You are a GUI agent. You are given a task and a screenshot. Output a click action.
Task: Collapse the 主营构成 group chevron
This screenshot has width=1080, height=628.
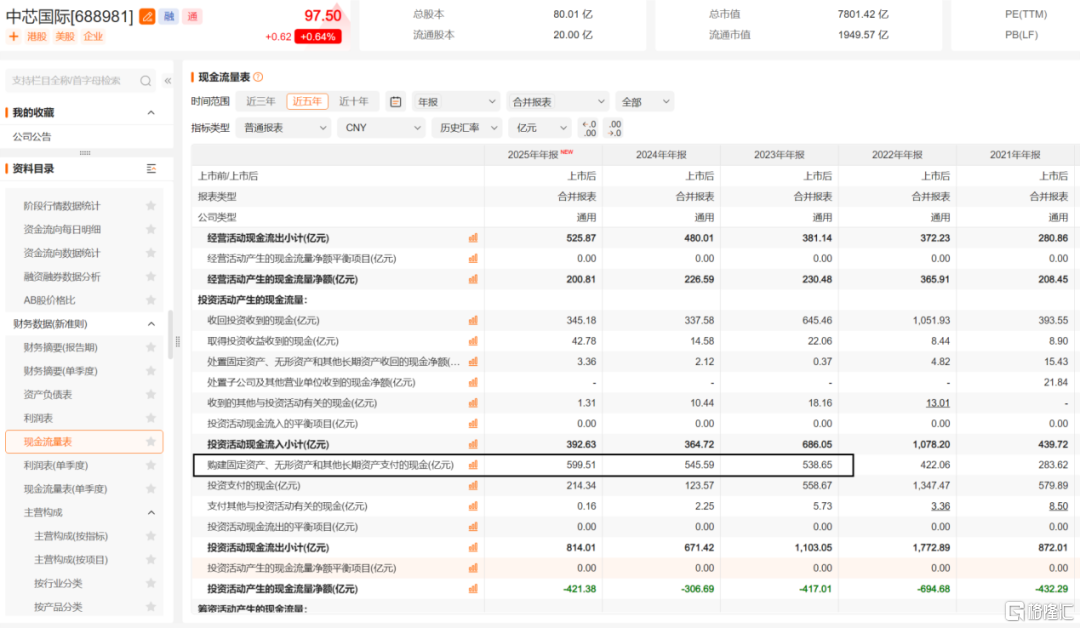tap(151, 513)
